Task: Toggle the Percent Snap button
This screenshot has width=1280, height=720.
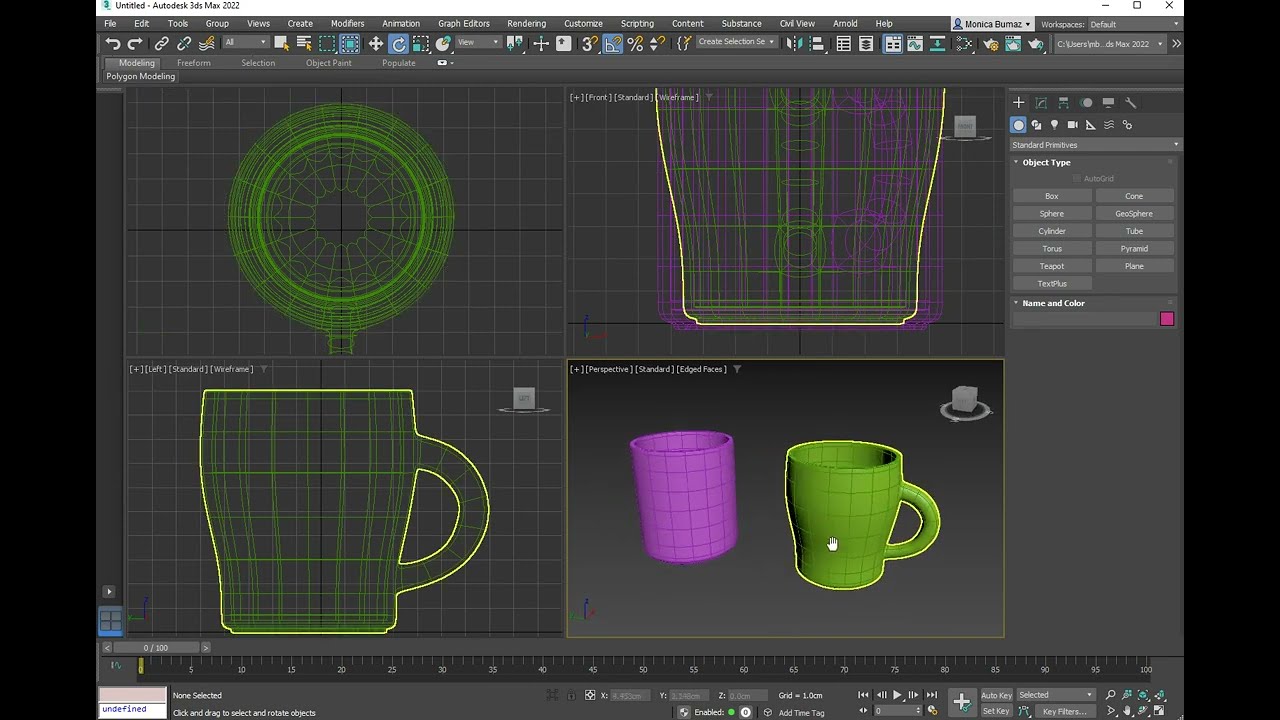Action: (x=635, y=43)
